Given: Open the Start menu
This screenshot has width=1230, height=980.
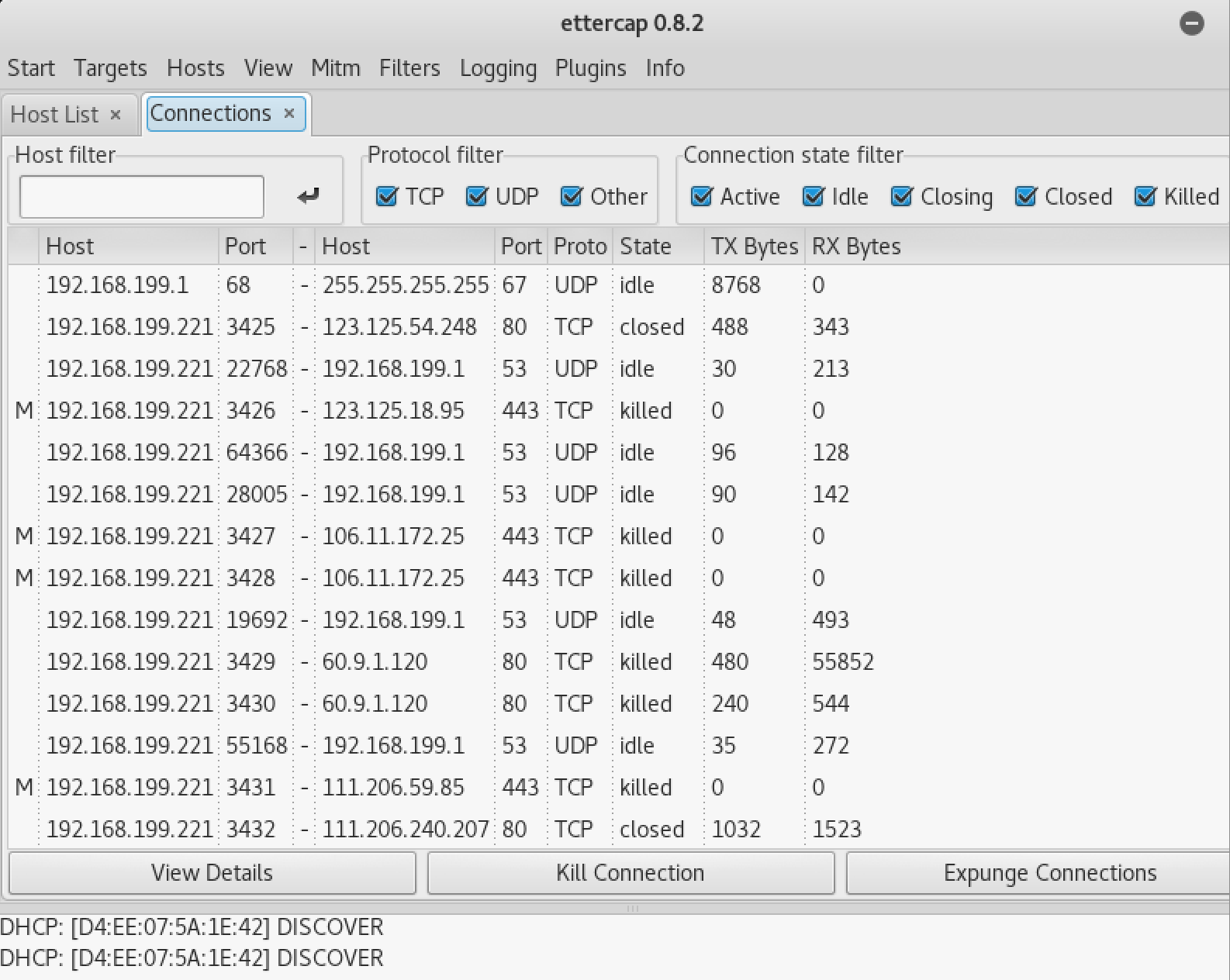Looking at the screenshot, I should [x=31, y=68].
